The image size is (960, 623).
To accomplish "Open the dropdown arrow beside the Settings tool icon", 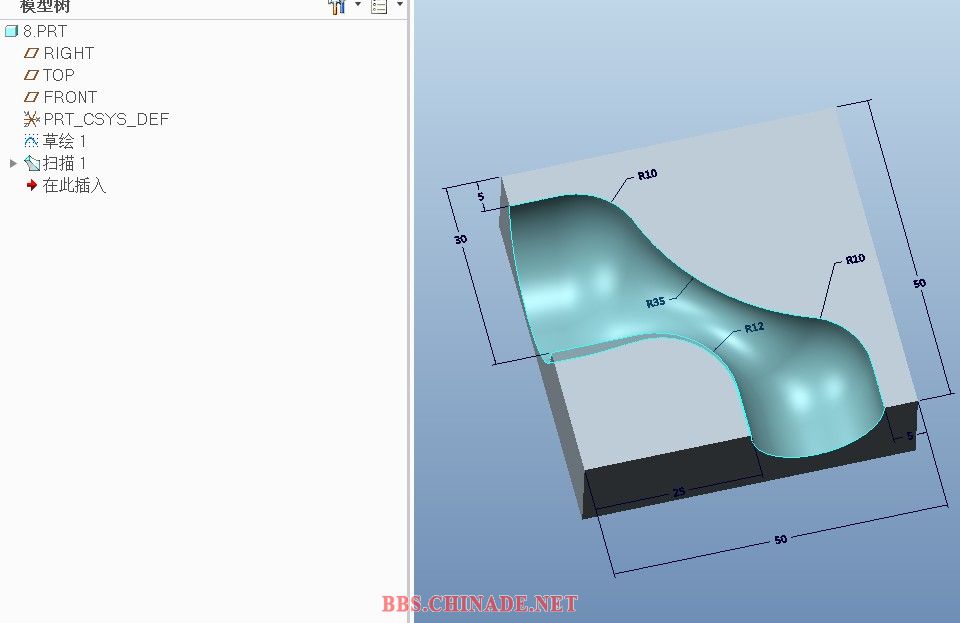I will [358, 4].
